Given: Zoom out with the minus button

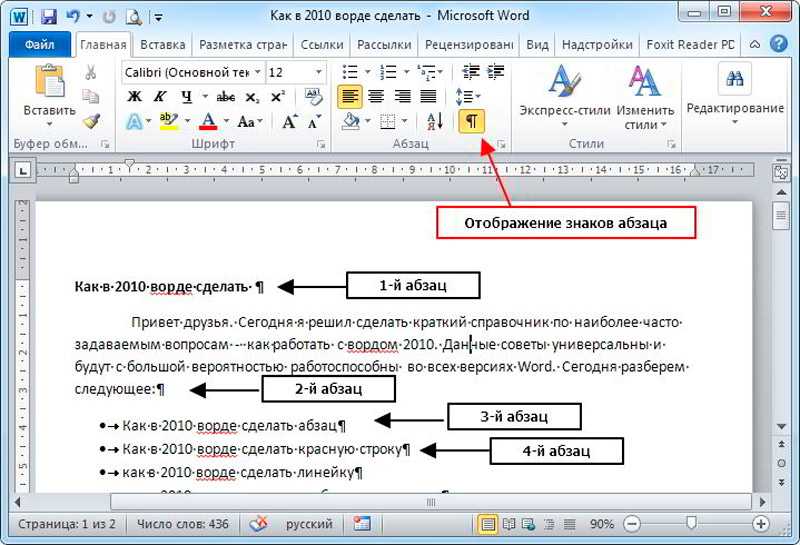Looking at the screenshot, I should coord(632,524).
